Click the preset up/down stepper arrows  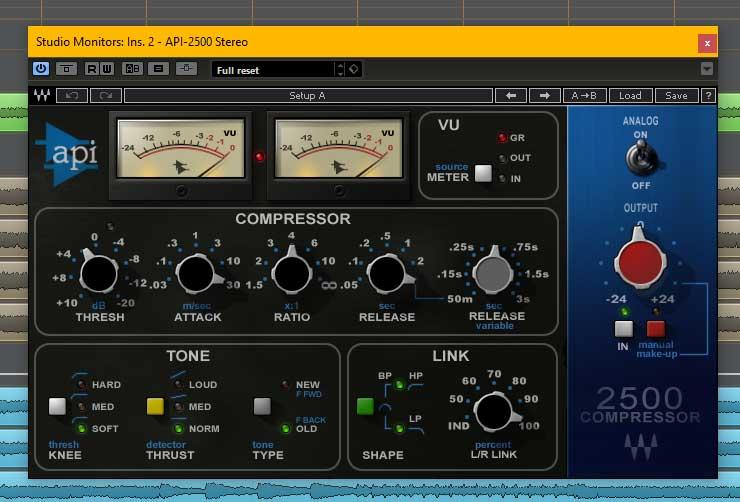point(341,70)
